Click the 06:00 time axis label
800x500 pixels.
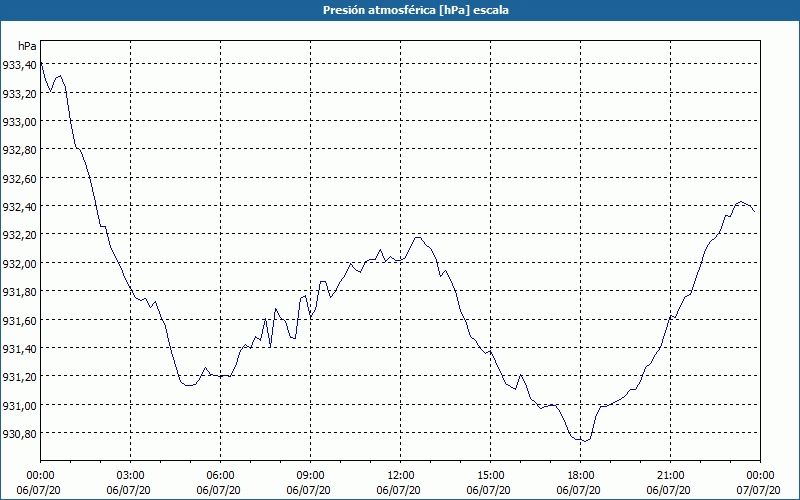[x=220, y=476]
